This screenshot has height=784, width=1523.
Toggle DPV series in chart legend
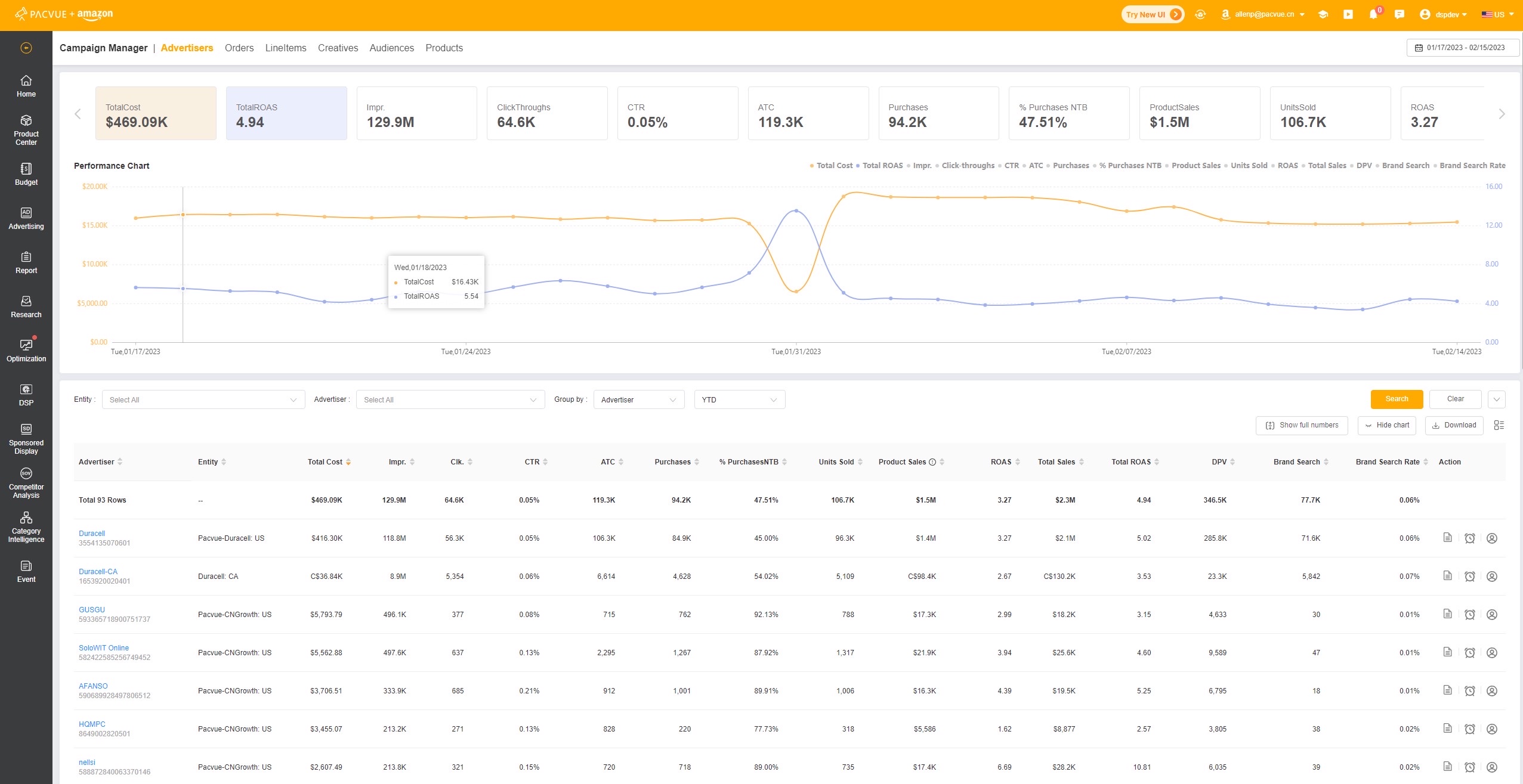click(1361, 166)
